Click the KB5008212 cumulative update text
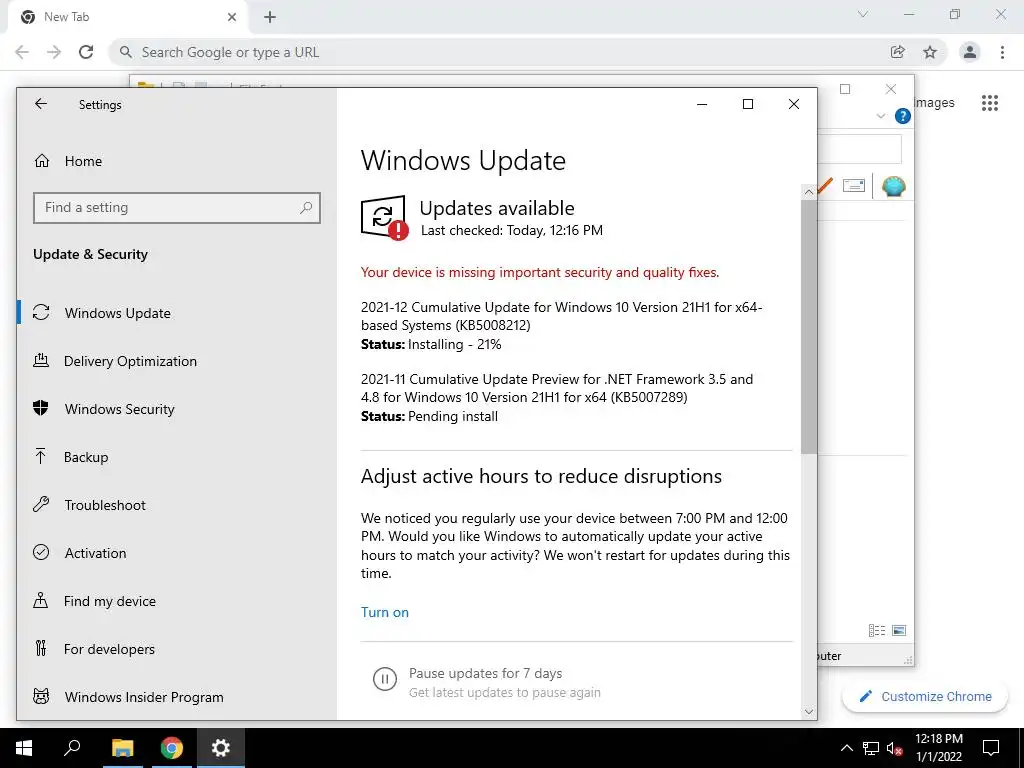This screenshot has height=768, width=1024. pos(561,316)
